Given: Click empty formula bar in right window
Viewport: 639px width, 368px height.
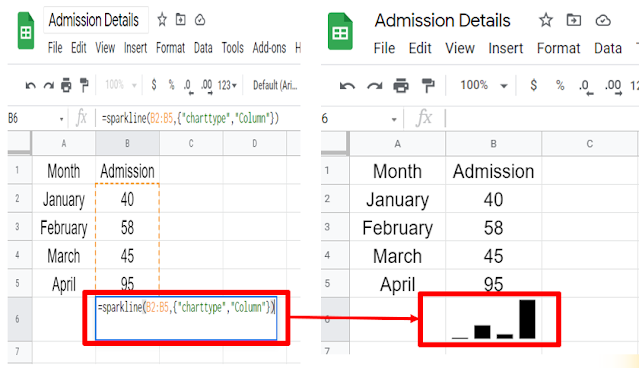Looking at the screenshot, I should (542, 119).
